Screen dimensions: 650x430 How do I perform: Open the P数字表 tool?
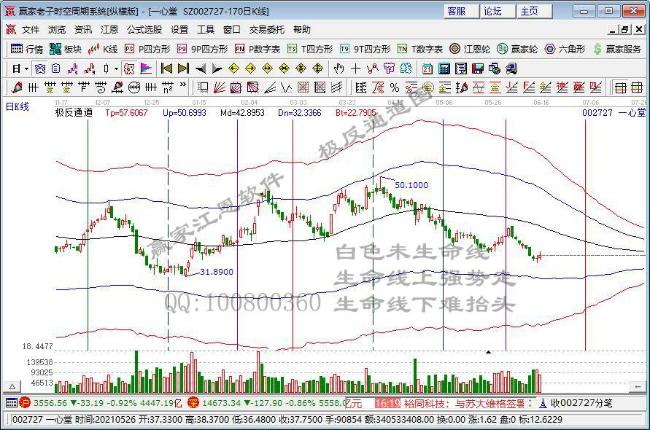(x=257, y=49)
